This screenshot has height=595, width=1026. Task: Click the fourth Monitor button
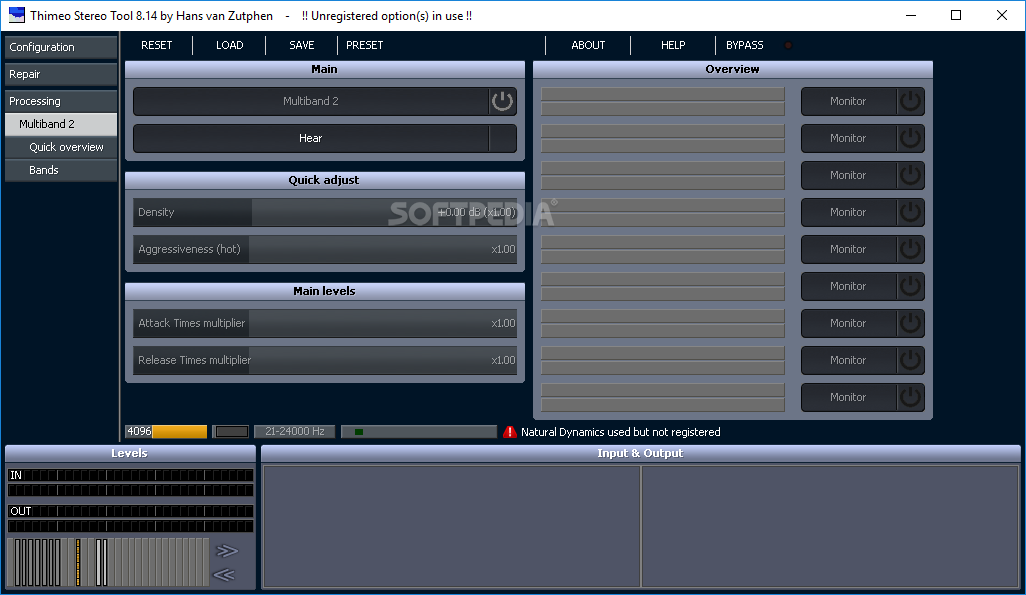pos(848,212)
